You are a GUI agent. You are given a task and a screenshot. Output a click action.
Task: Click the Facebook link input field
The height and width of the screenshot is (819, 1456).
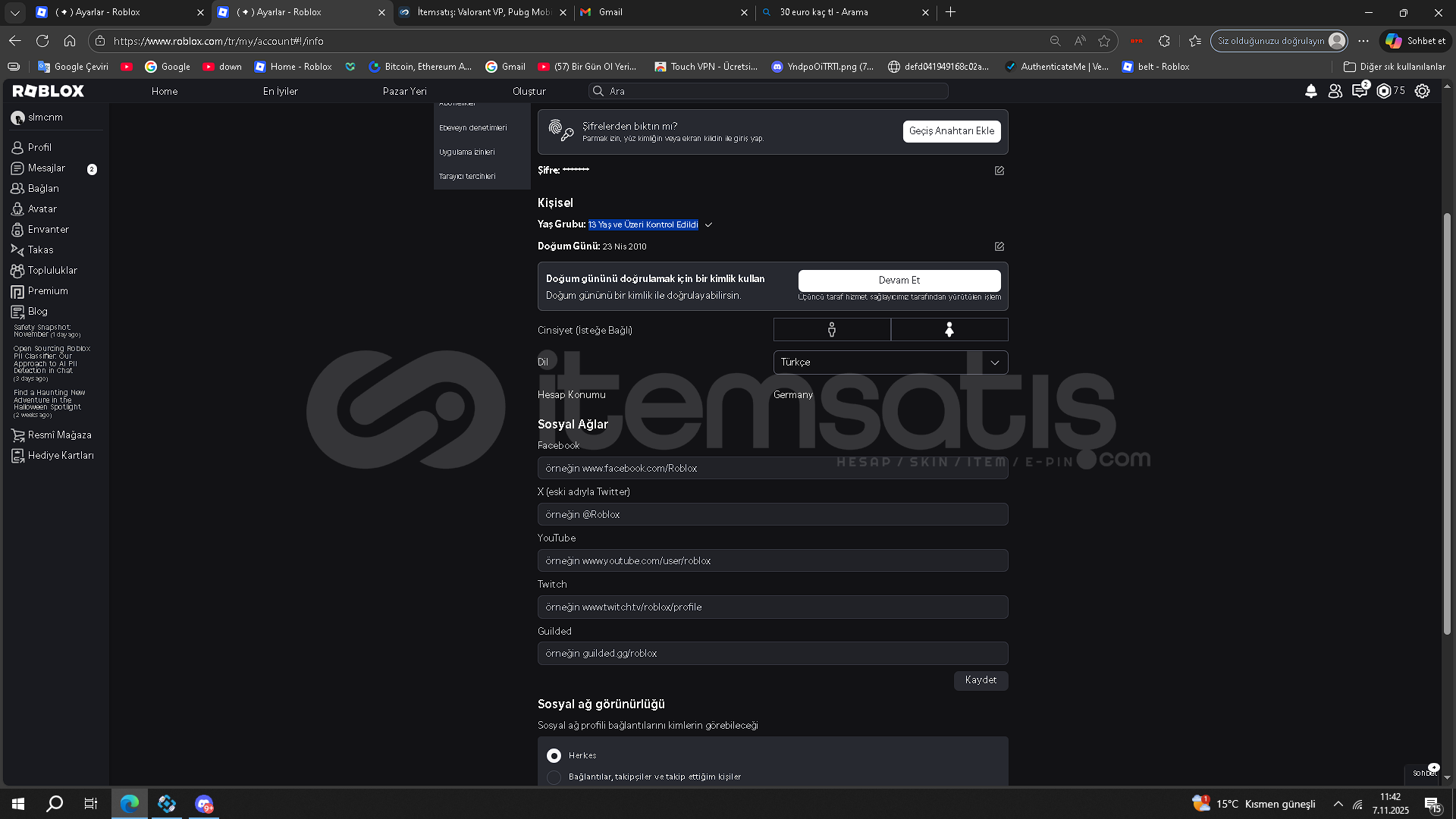[x=772, y=469]
